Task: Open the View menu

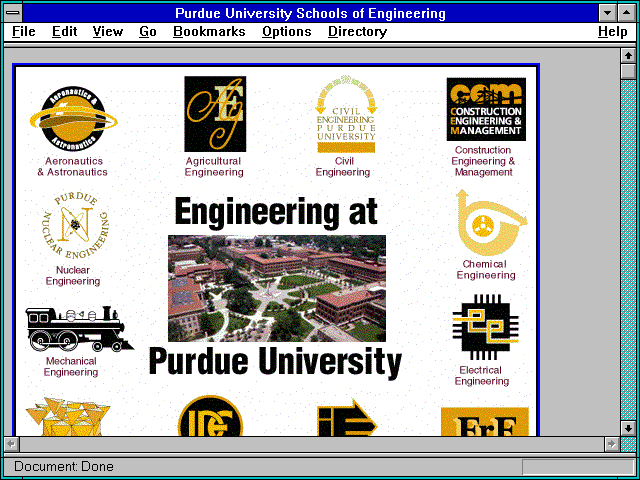Action: [107, 32]
